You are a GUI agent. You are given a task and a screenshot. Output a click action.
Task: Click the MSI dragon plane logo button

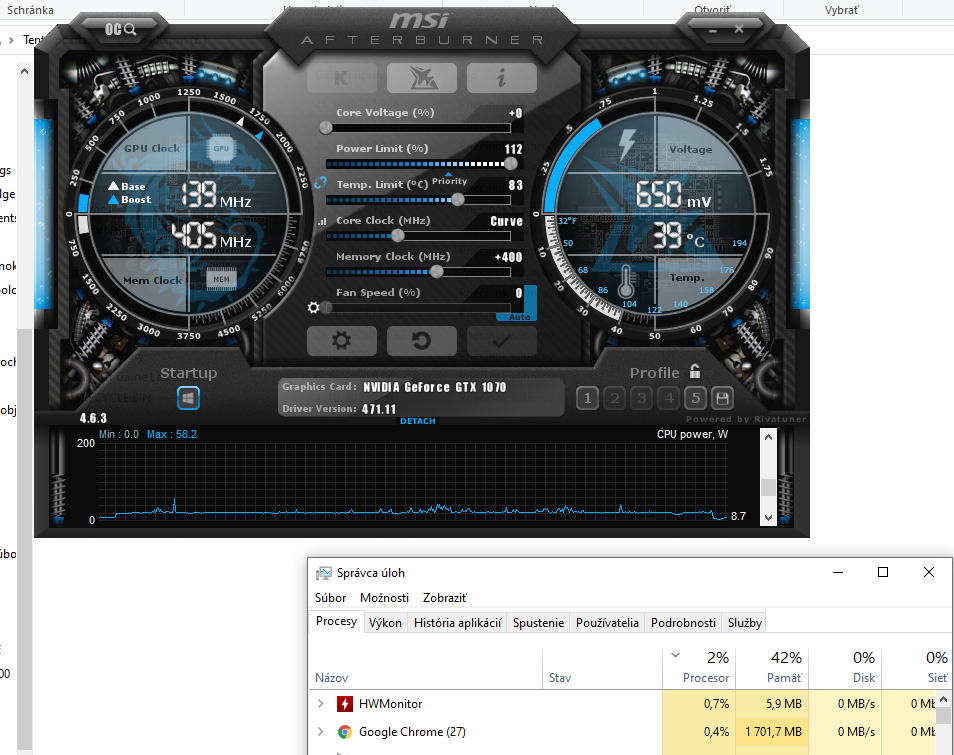click(x=422, y=78)
